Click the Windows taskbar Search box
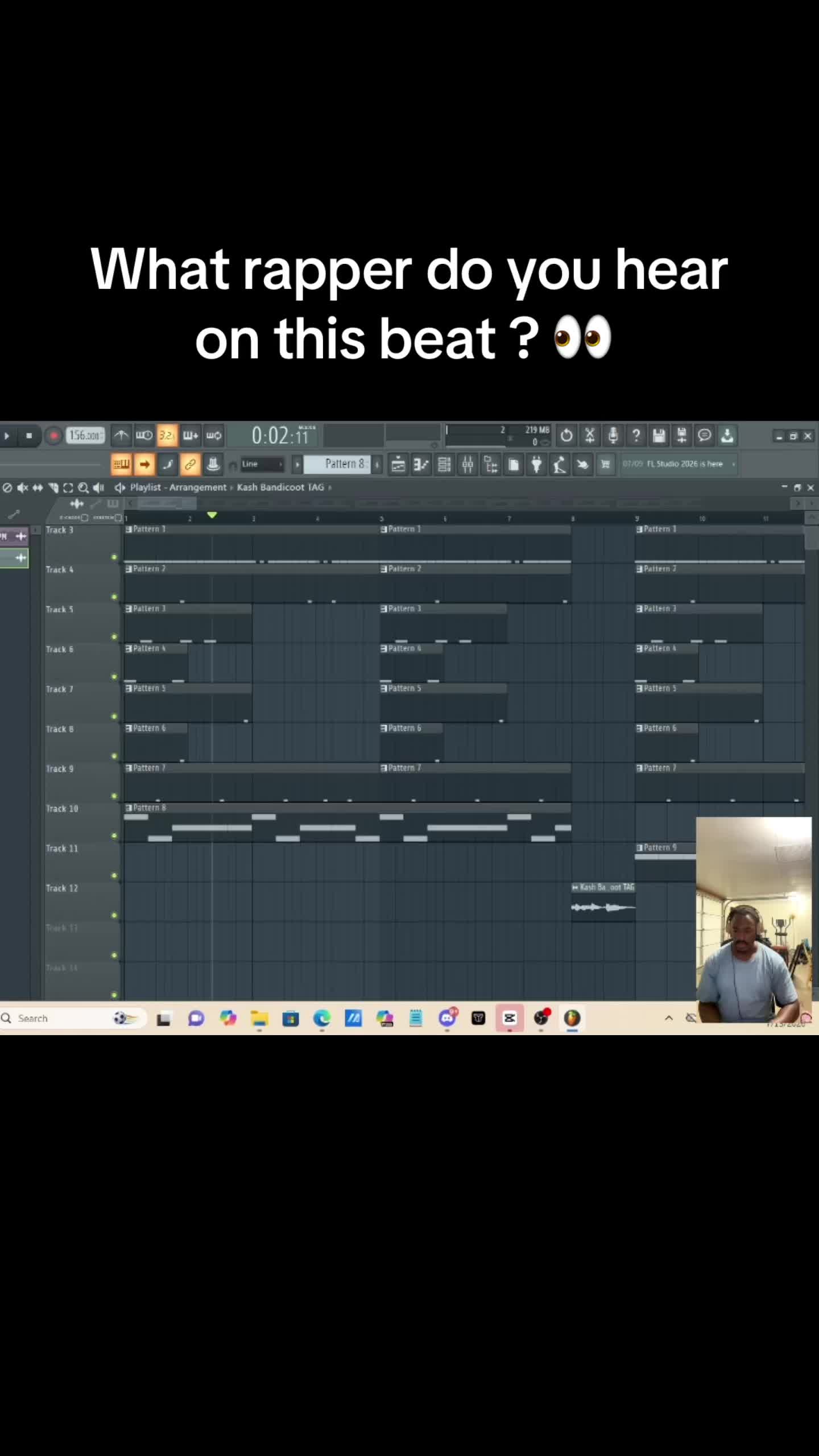This screenshot has width=819, height=1456. click(x=73, y=1018)
